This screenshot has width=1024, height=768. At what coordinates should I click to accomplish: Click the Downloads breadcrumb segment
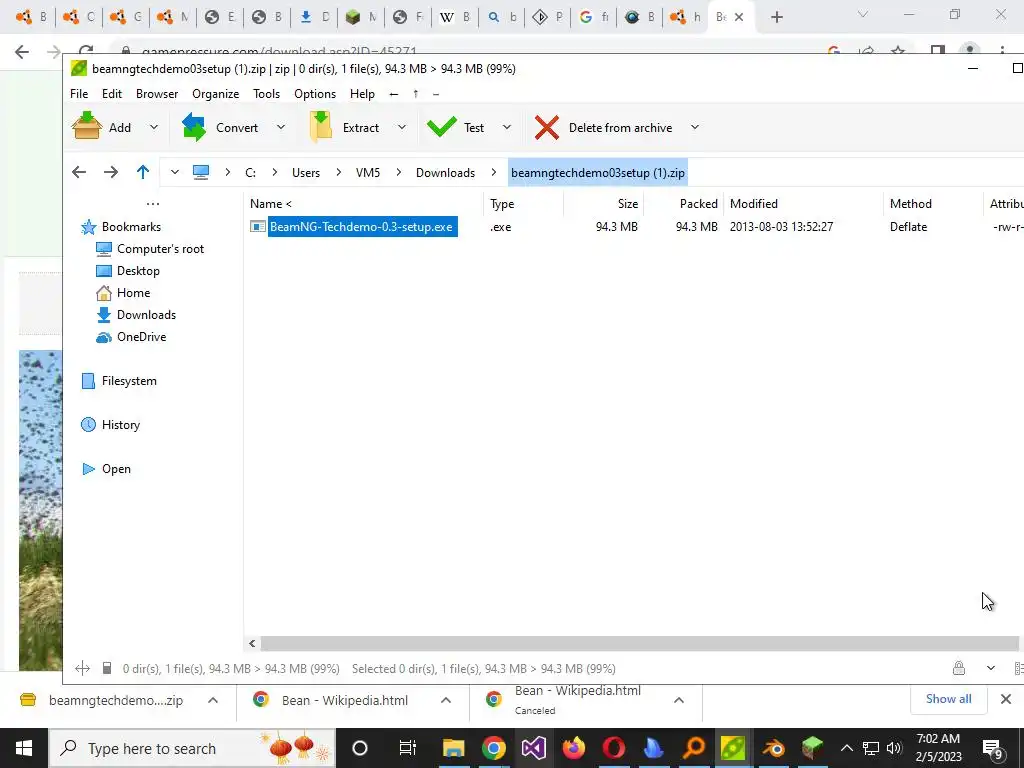[x=445, y=173]
